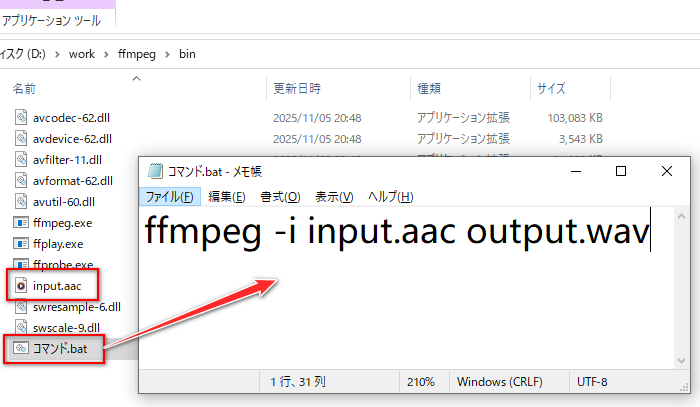The width and height of the screenshot is (700, 407).
Task: Click the bin folder in breadcrumb
Action: [x=188, y=54]
